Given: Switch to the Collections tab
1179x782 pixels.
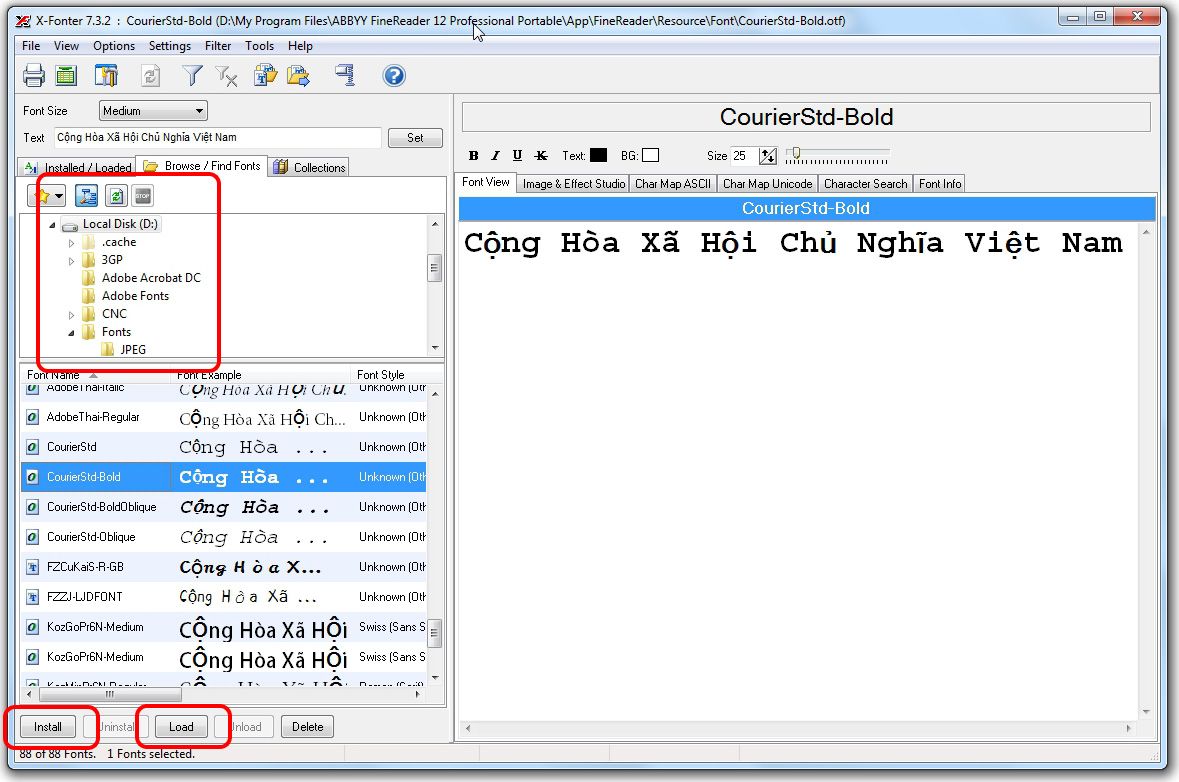Looking at the screenshot, I should tap(309, 167).
